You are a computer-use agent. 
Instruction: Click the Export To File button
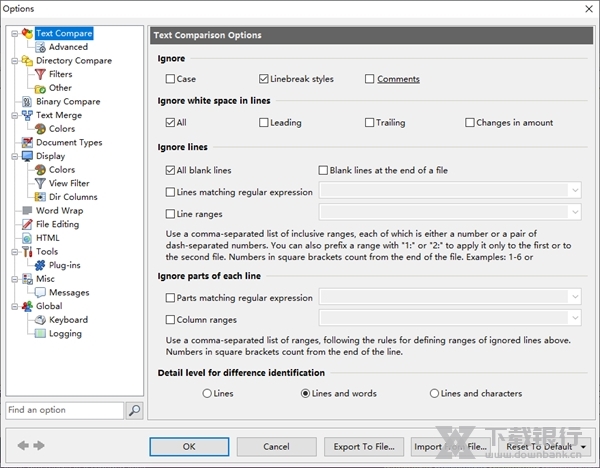[x=363, y=446]
